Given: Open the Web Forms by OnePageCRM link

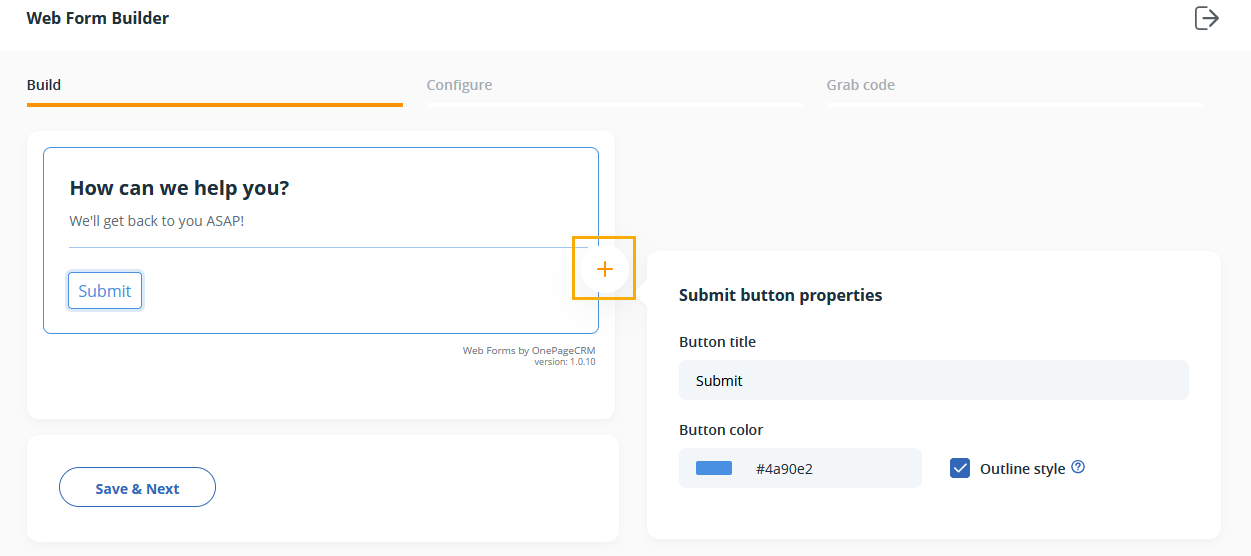Looking at the screenshot, I should [529, 351].
